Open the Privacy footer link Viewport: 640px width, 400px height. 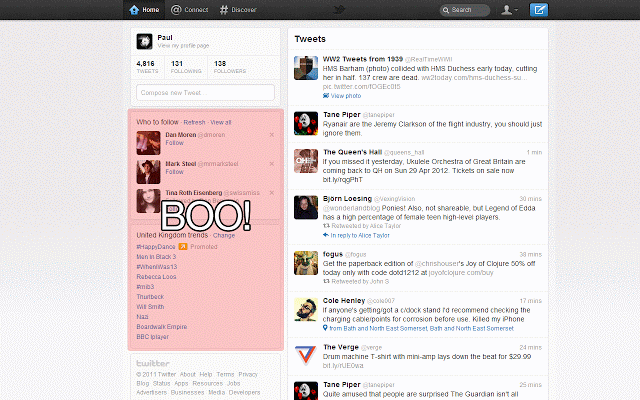click(x=248, y=374)
